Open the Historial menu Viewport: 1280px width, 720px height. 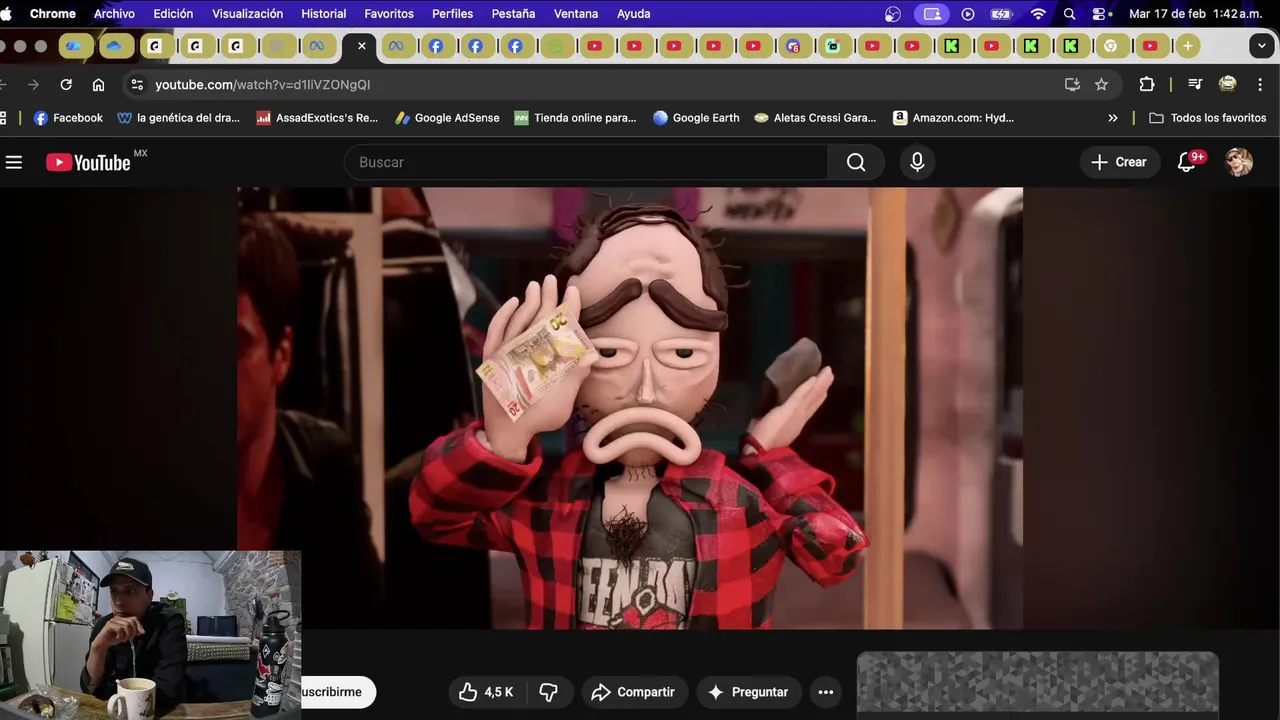[323, 14]
